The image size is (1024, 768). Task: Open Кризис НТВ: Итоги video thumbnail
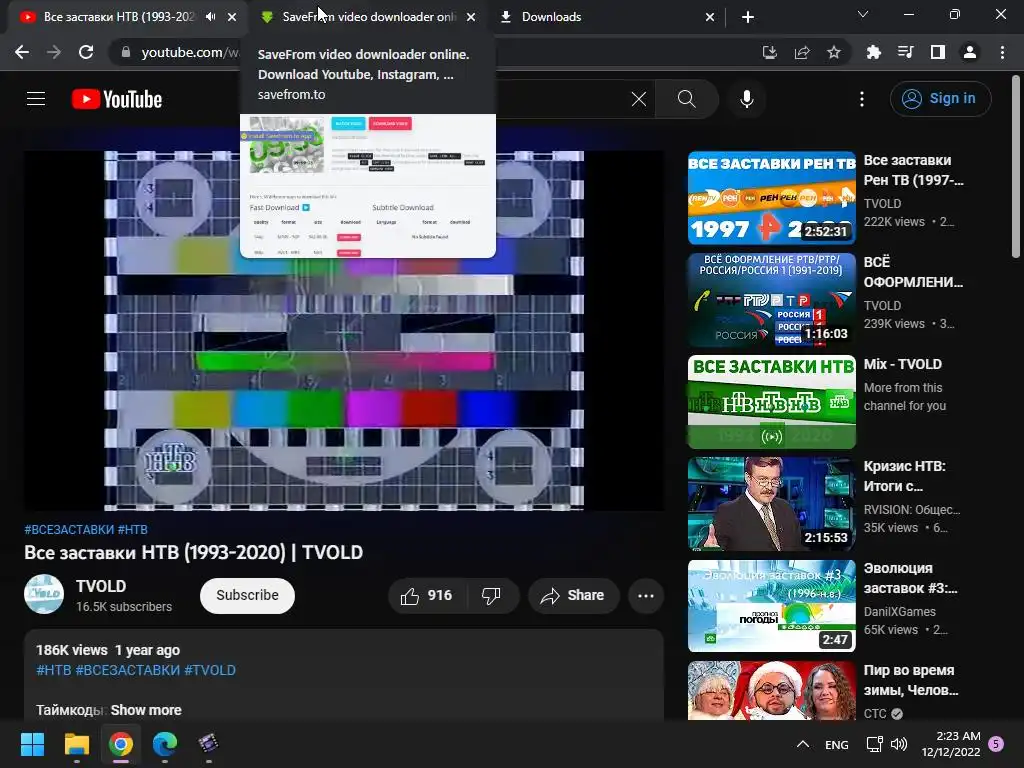point(772,504)
